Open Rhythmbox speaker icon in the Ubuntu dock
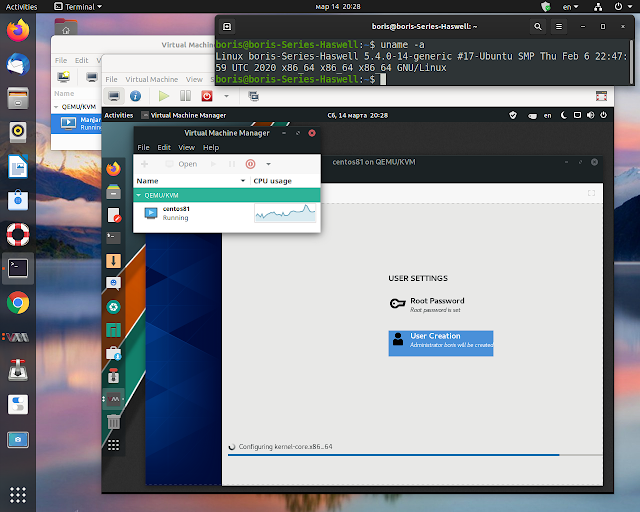The height and width of the screenshot is (512, 640). tap(18, 132)
